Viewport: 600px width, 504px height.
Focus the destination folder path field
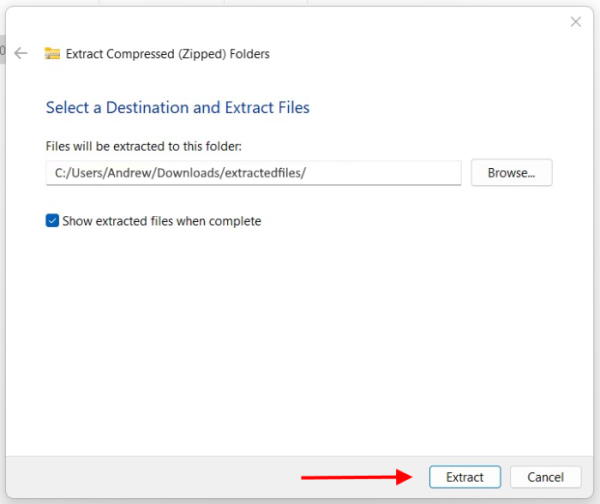point(253,173)
